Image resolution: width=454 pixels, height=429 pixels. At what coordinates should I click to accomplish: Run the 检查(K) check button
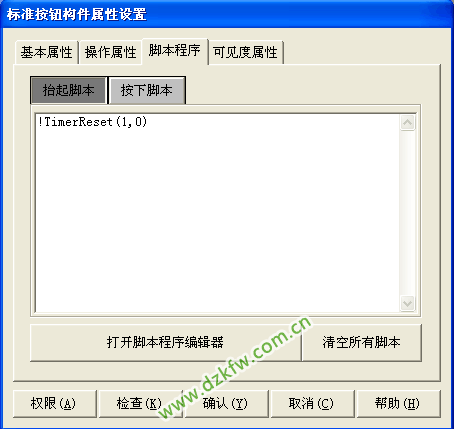(141, 404)
